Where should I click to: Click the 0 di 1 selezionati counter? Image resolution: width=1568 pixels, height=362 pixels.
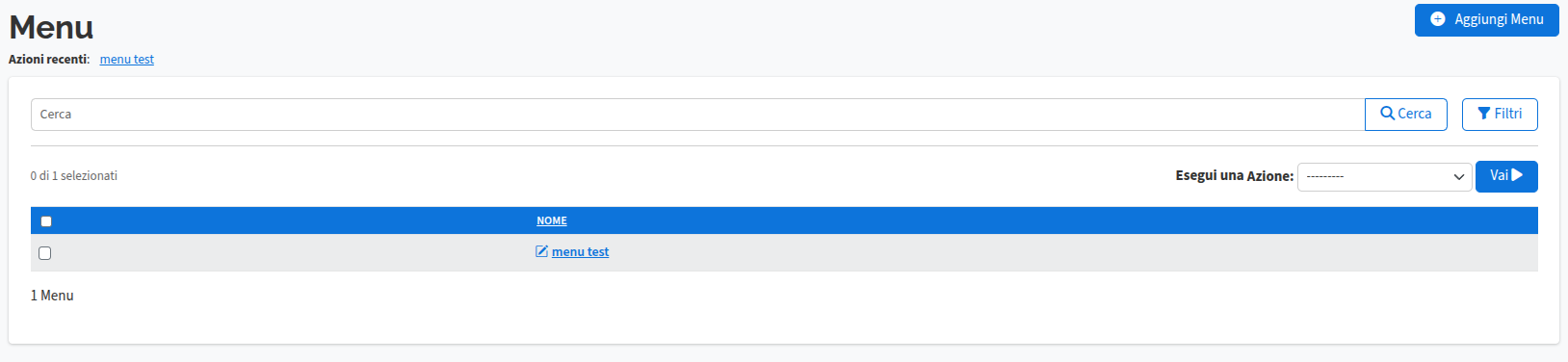74,176
